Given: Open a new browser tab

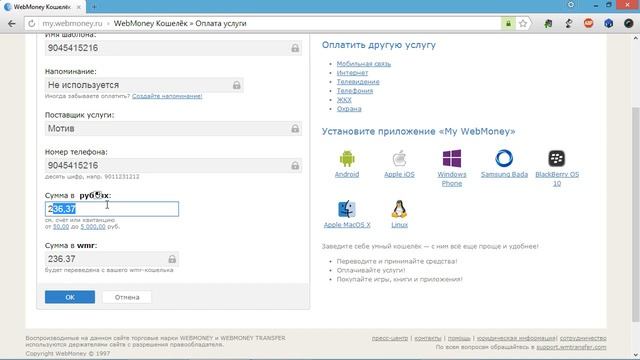Looking at the screenshot, I should point(94,7).
